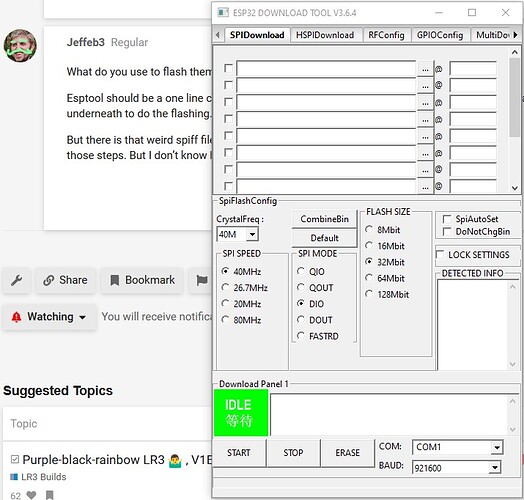Click the first address offset field
The height and width of the screenshot is (500, 524).
(473, 69)
